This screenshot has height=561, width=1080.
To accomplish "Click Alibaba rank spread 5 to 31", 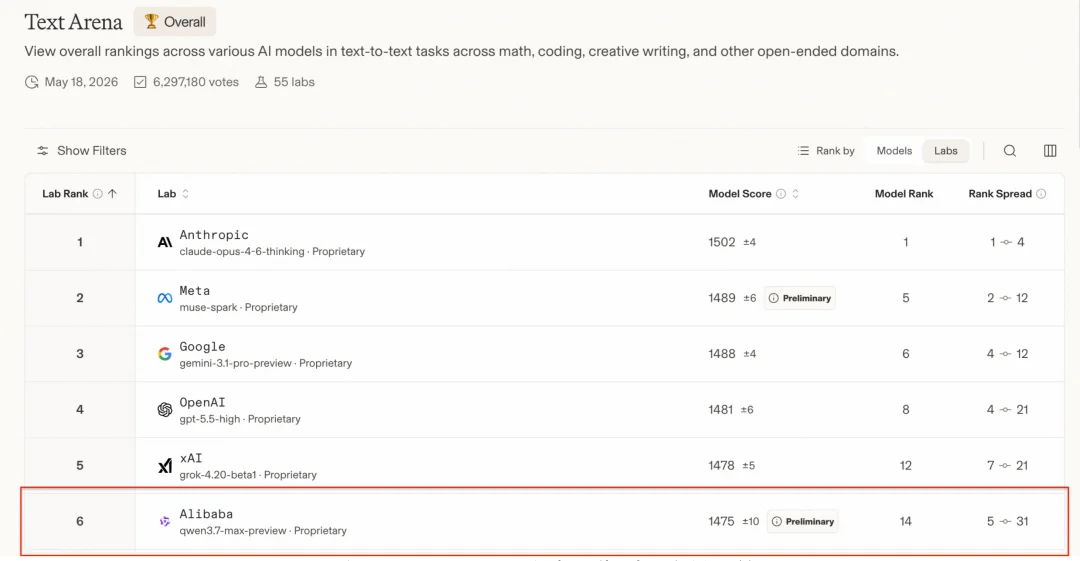I will pyautogui.click(x=1008, y=521).
